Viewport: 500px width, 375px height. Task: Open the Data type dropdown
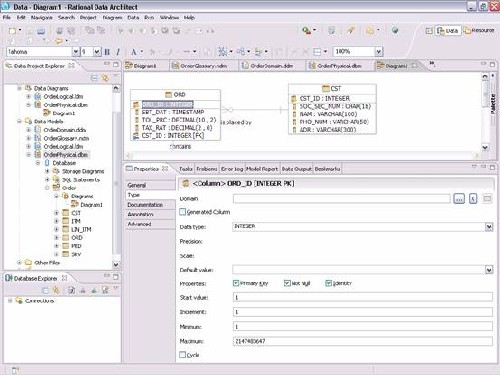[x=489, y=227]
